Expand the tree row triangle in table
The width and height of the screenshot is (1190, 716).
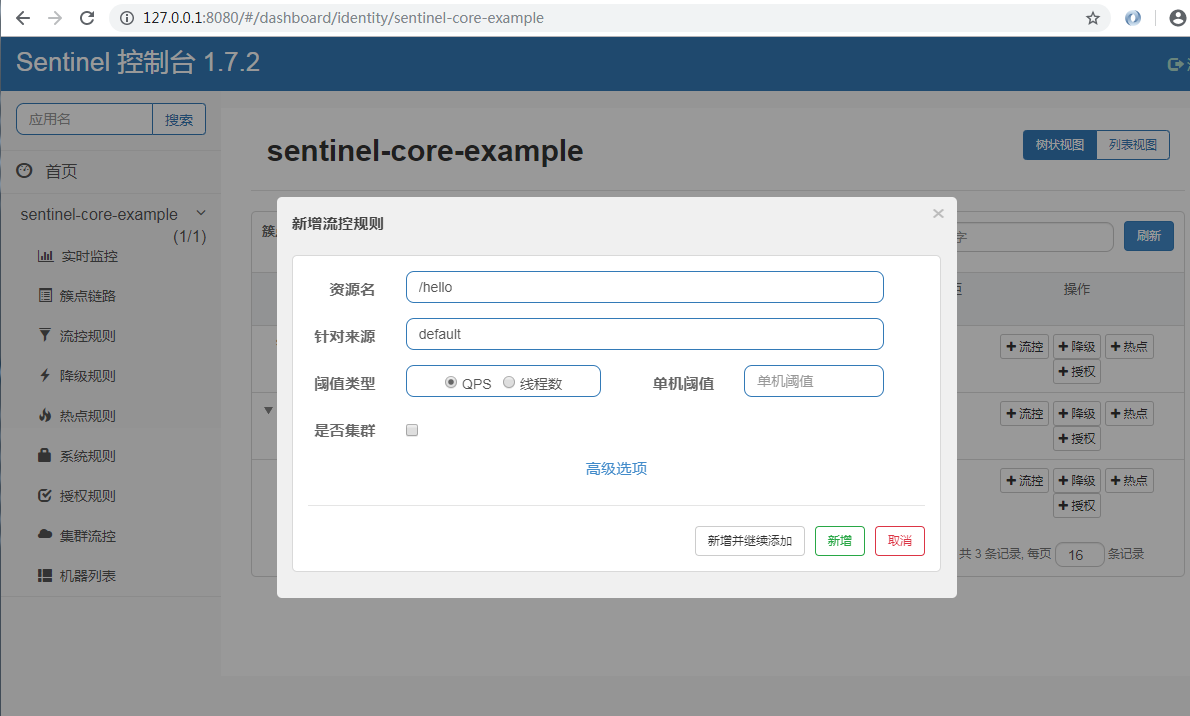coord(268,411)
